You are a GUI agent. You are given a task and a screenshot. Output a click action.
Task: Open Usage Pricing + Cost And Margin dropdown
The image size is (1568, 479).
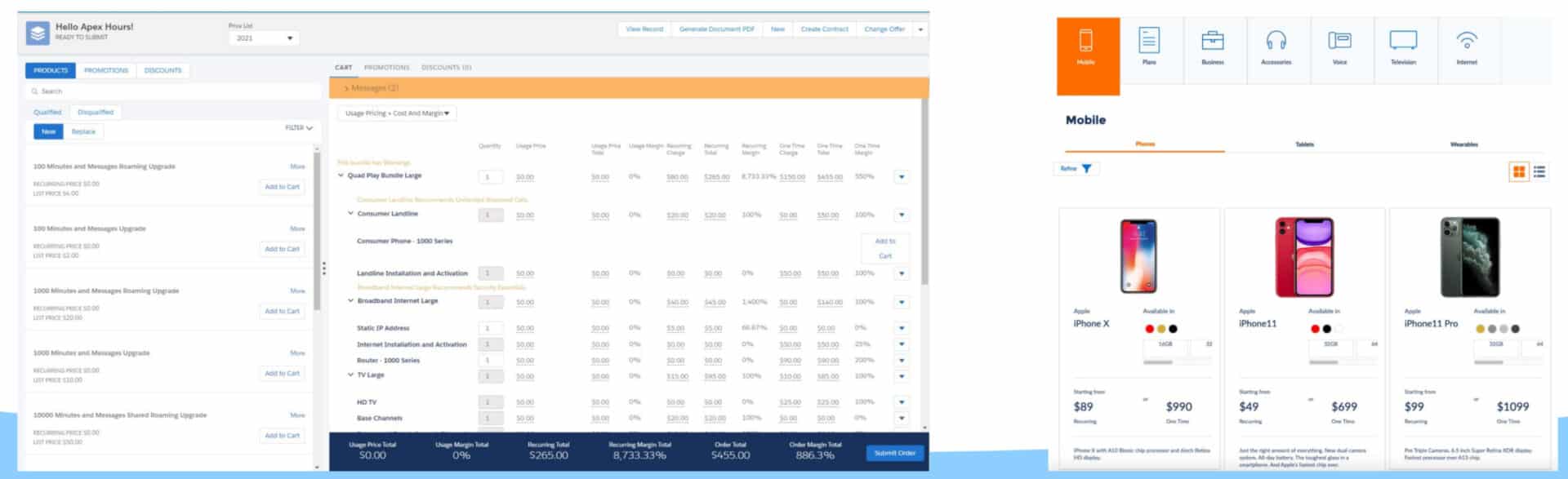point(397,113)
